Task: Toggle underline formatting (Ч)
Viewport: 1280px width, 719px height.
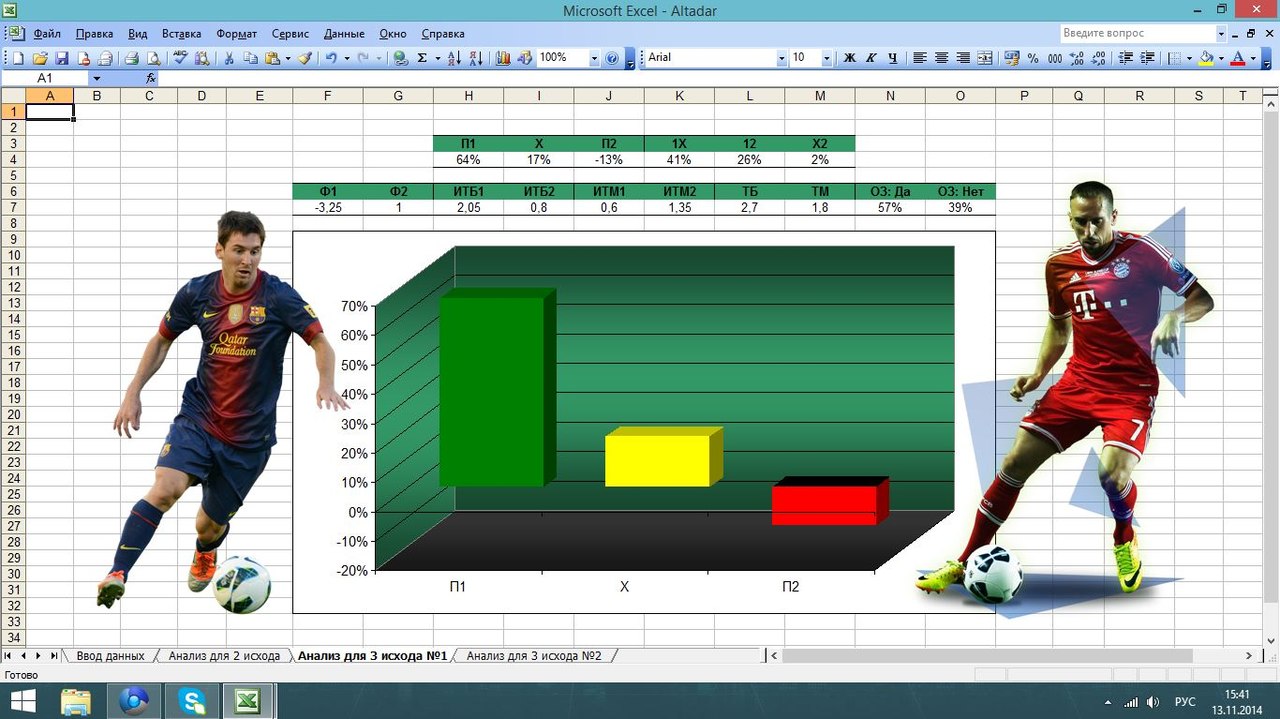Action: click(893, 58)
